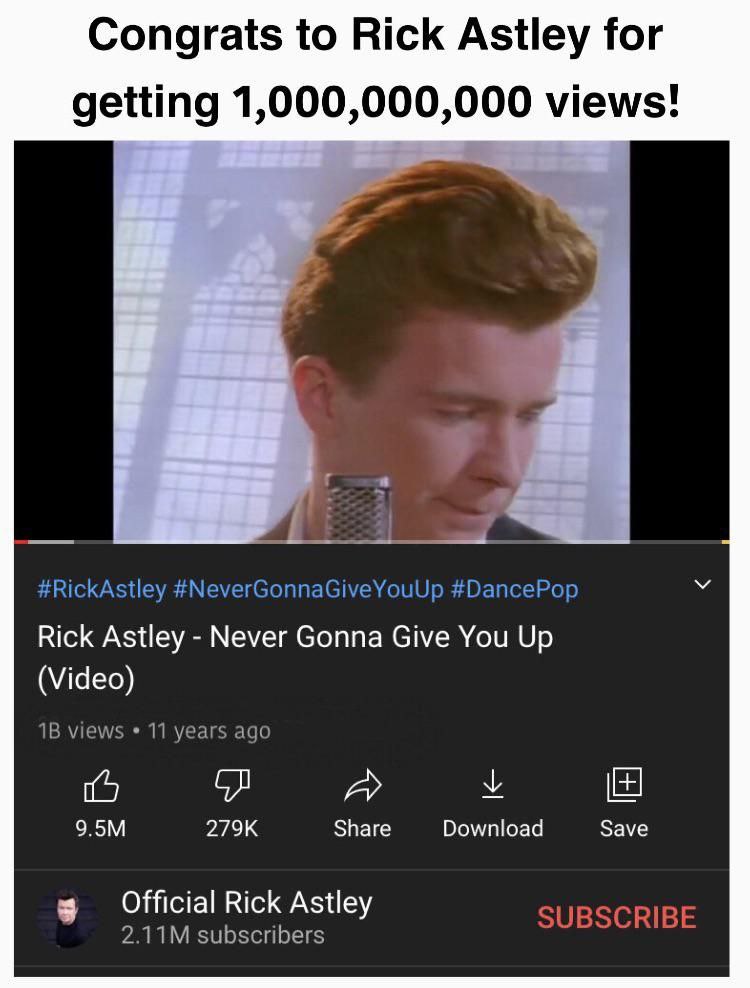Open the #DancePop hashtag link
The image size is (750, 988).
[514, 589]
